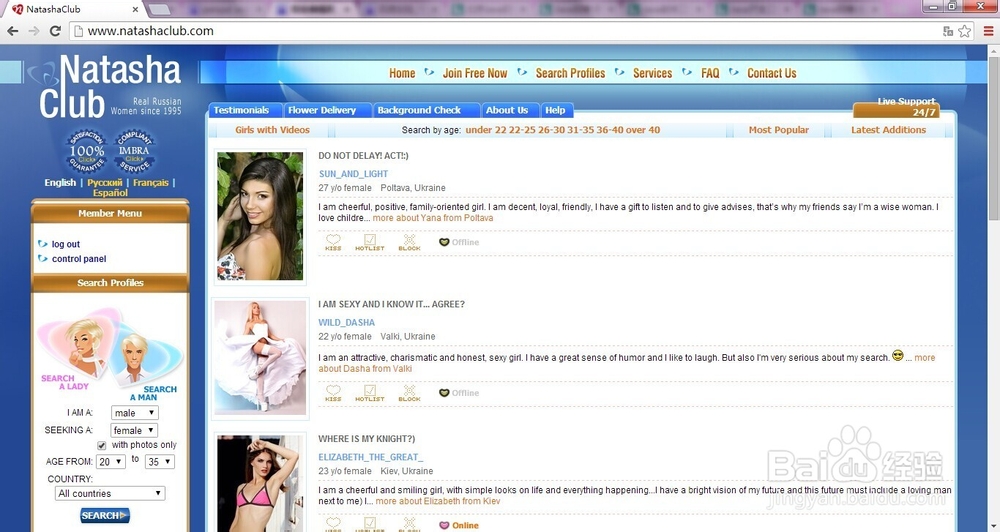The height and width of the screenshot is (532, 1000).
Task: Open the 'SEEKING A' dropdown
Action: click(x=134, y=431)
